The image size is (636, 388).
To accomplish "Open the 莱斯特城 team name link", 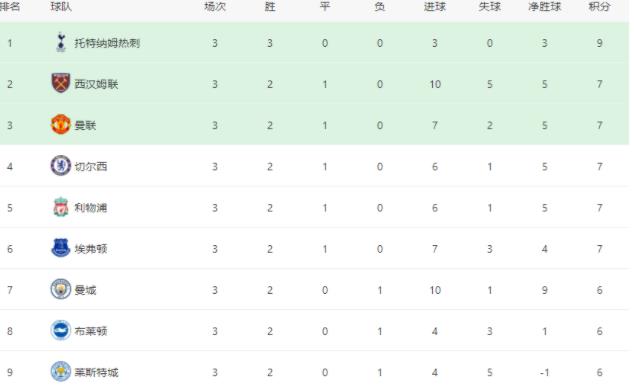I will coord(96,372).
